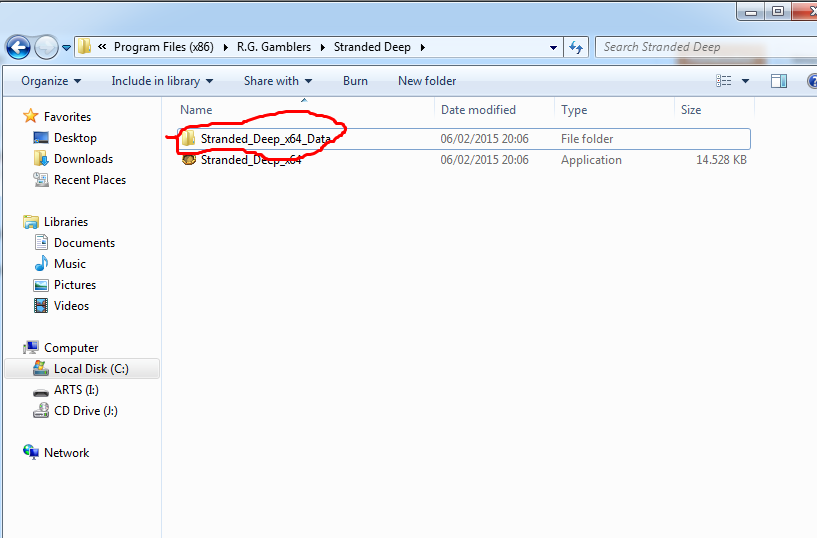This screenshot has width=817, height=538.
Task: Open Recent Places in Favorites
Action: pyautogui.click(x=90, y=180)
